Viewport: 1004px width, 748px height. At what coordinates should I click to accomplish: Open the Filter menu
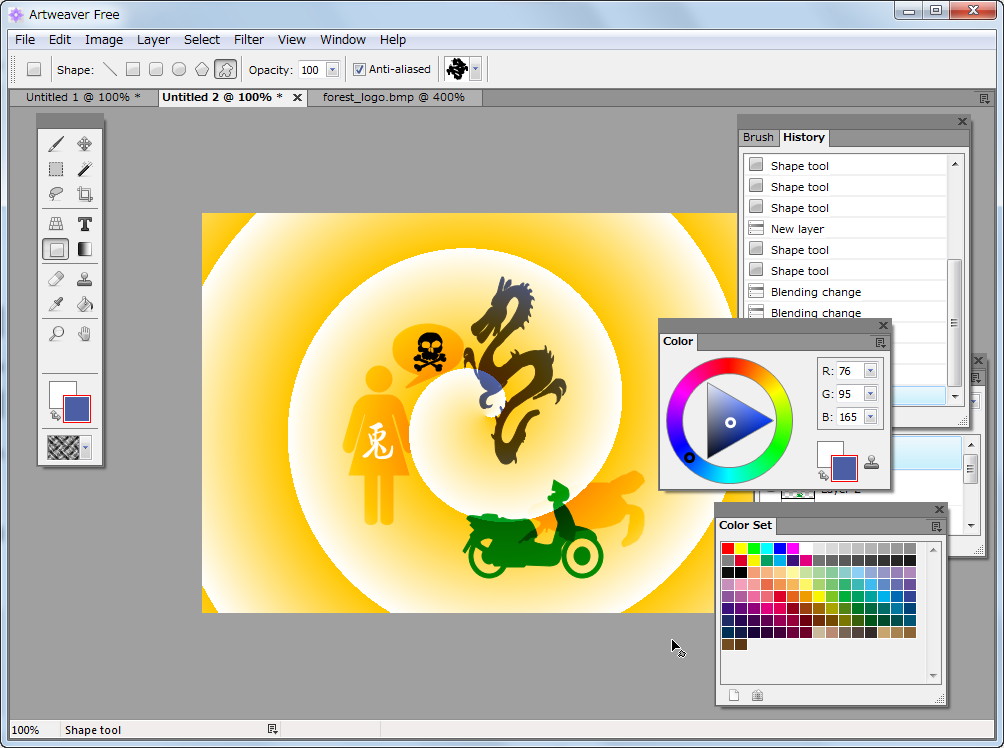point(248,40)
